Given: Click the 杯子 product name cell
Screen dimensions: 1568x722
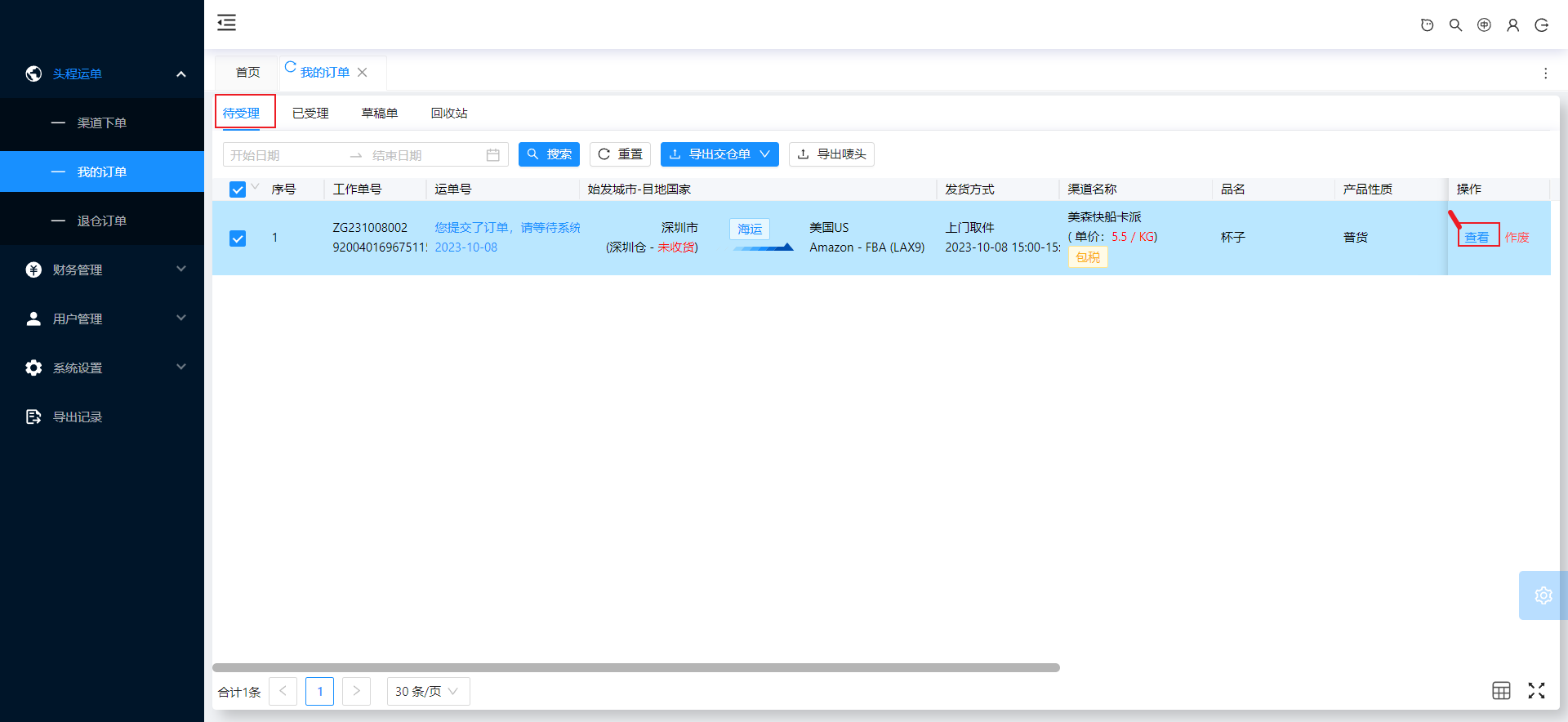Looking at the screenshot, I should tap(1233, 238).
